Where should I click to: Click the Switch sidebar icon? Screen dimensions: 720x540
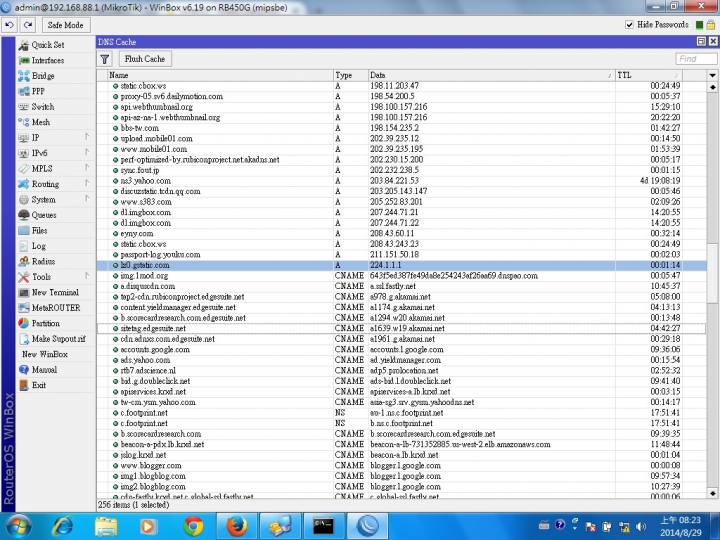[23, 107]
